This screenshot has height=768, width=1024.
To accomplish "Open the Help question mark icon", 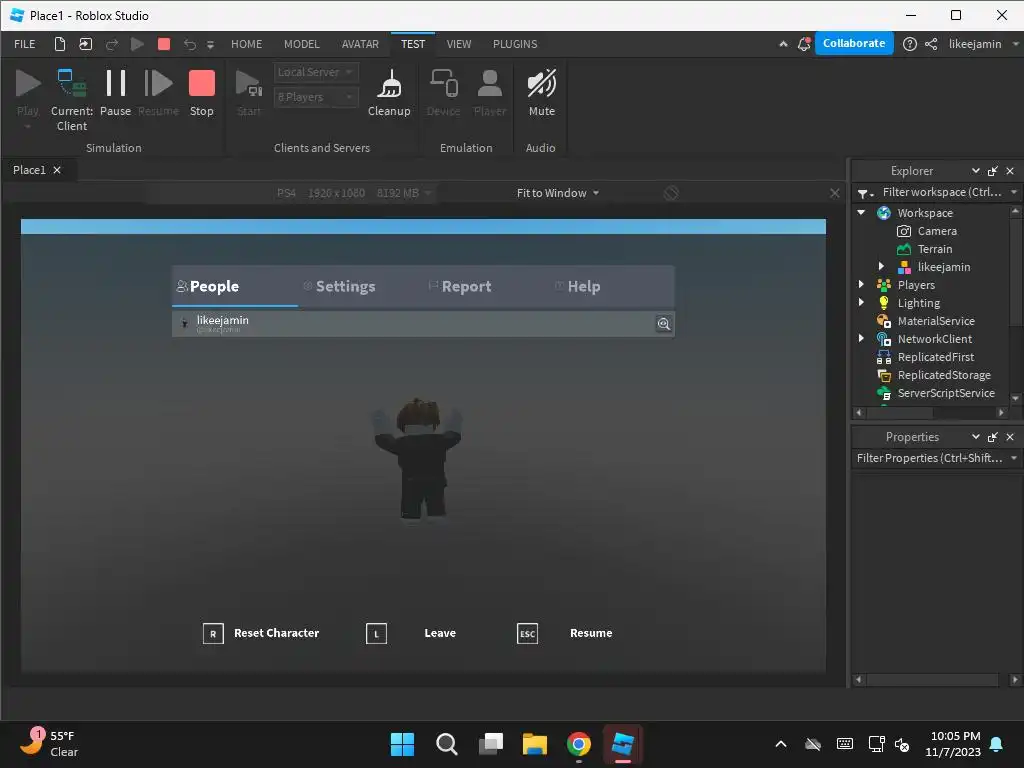I will (x=910, y=44).
